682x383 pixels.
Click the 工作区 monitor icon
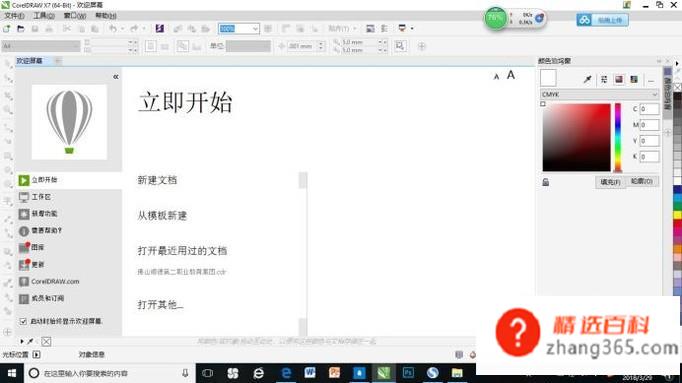(x=23, y=197)
